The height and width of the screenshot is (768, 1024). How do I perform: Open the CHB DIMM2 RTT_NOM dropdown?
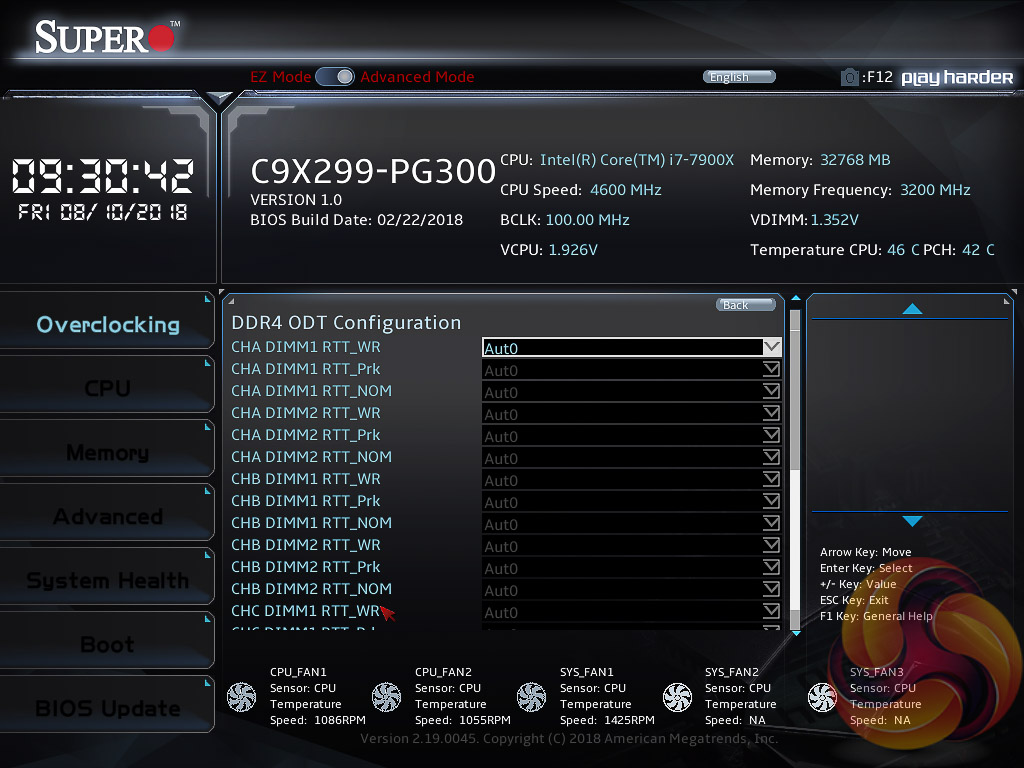(631, 590)
